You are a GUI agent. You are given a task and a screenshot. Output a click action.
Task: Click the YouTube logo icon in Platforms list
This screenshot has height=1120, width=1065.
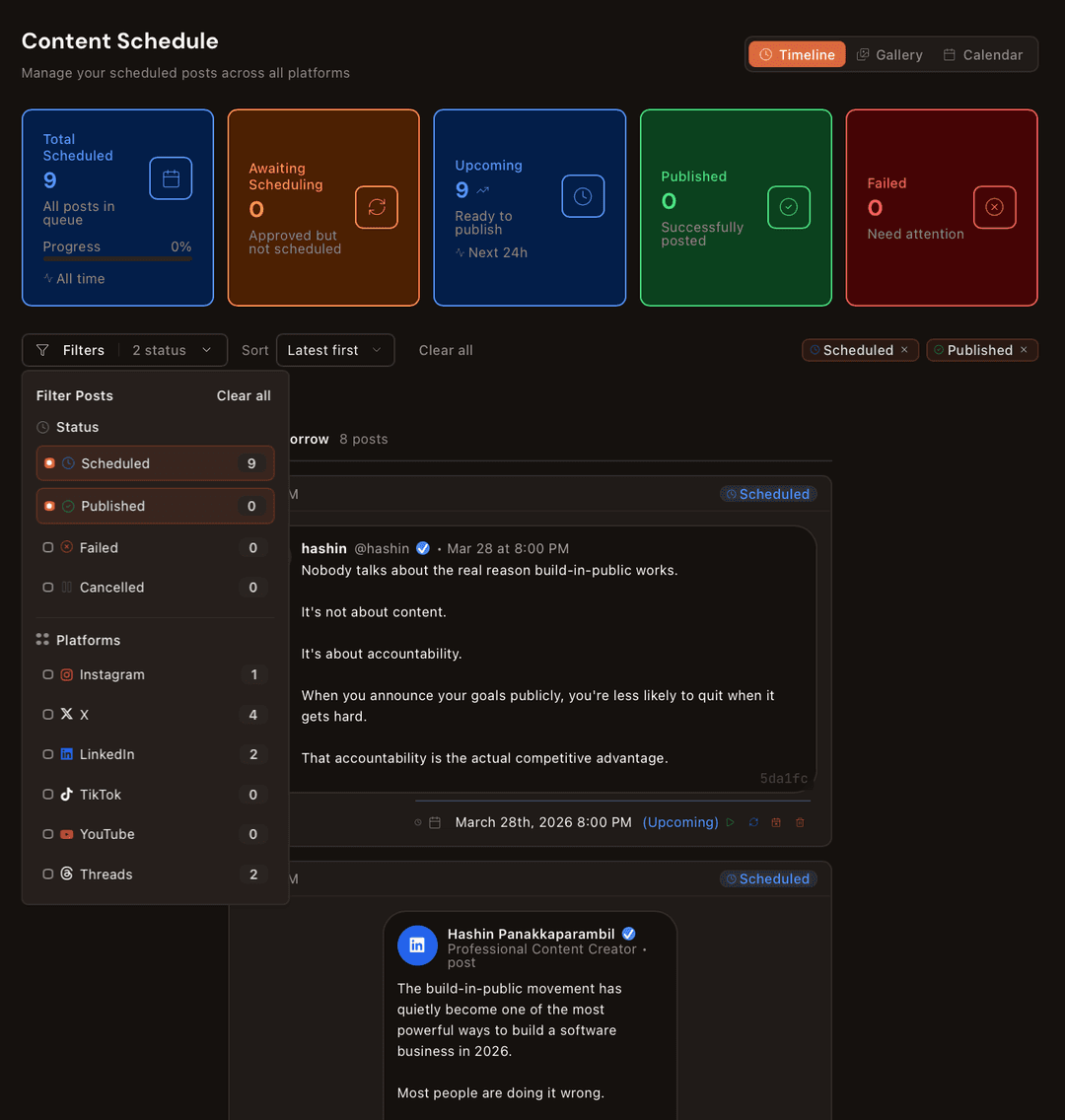pyautogui.click(x=66, y=834)
